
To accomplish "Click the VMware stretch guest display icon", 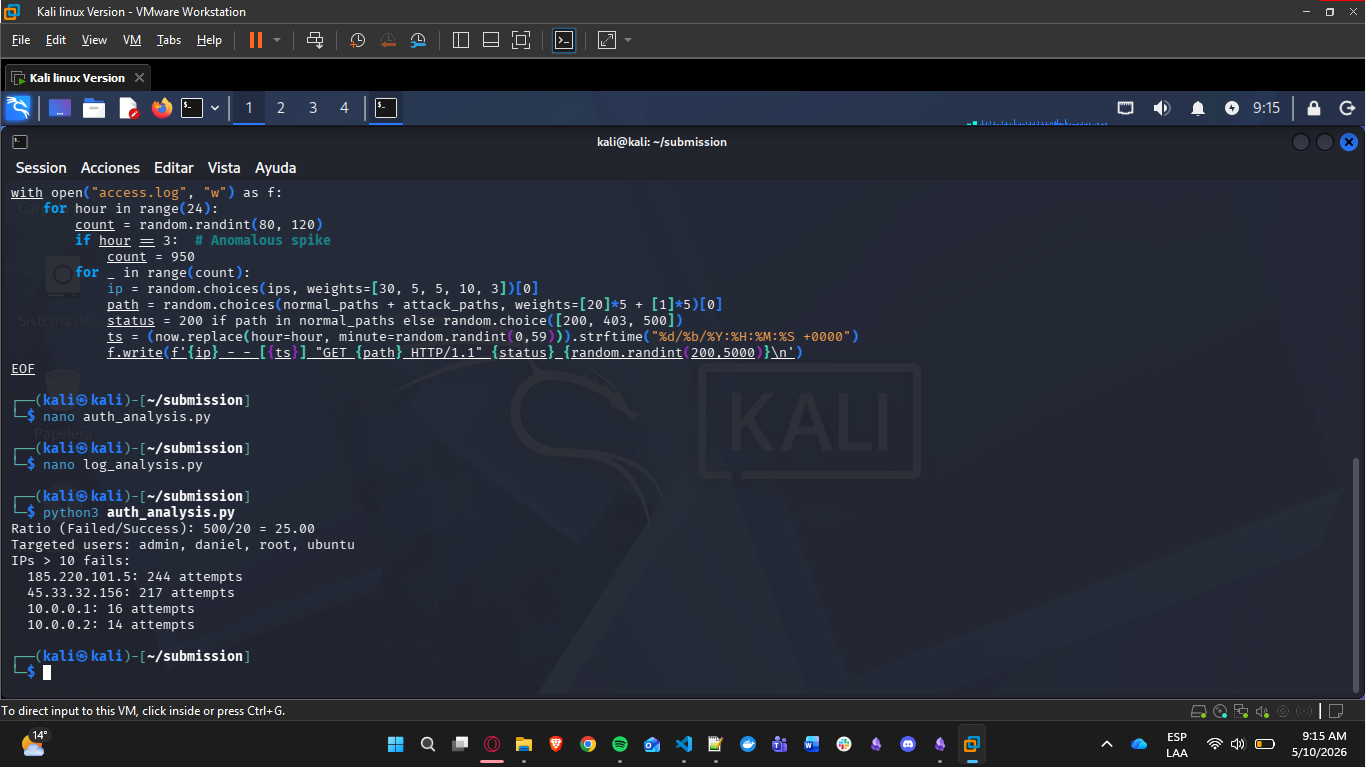I will (607, 40).
